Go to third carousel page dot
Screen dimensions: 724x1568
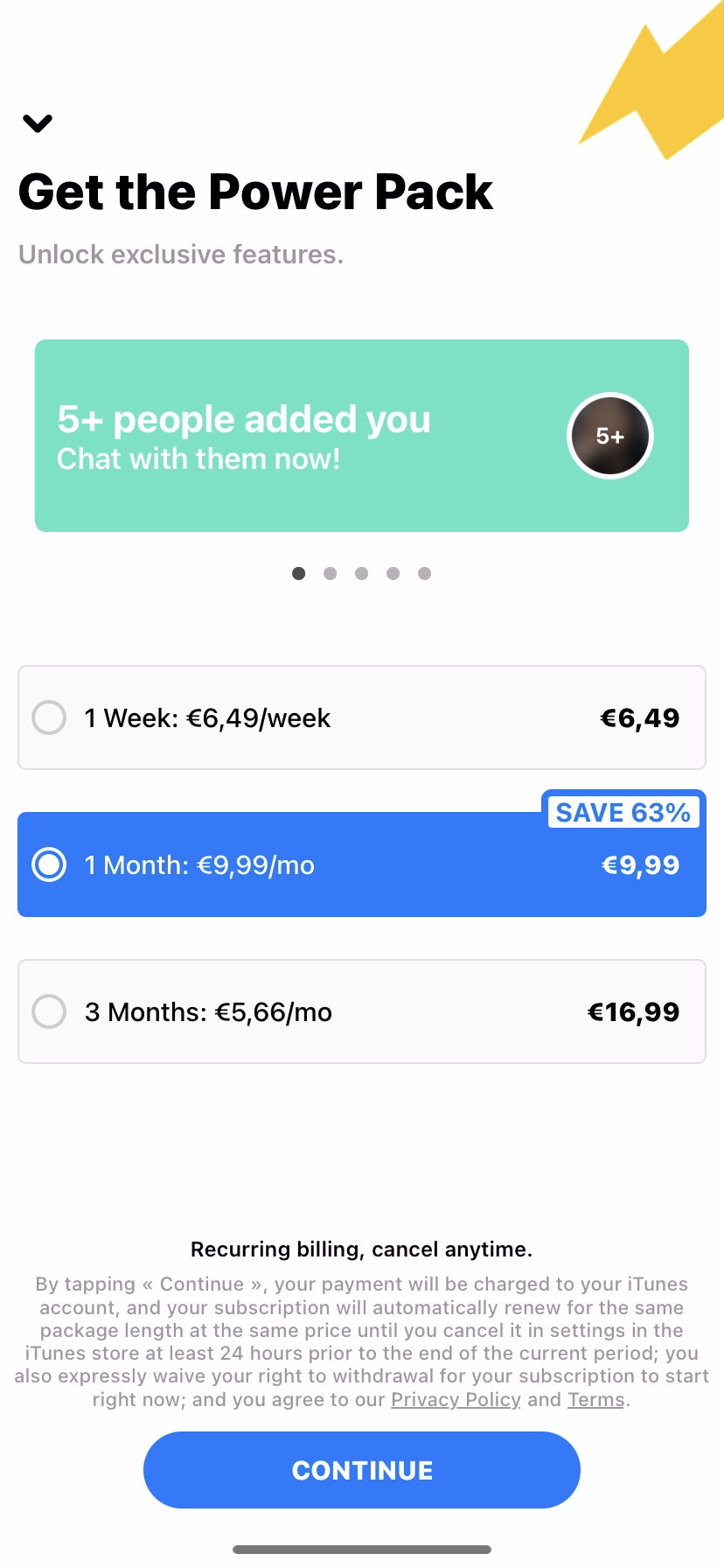pyautogui.click(x=362, y=573)
